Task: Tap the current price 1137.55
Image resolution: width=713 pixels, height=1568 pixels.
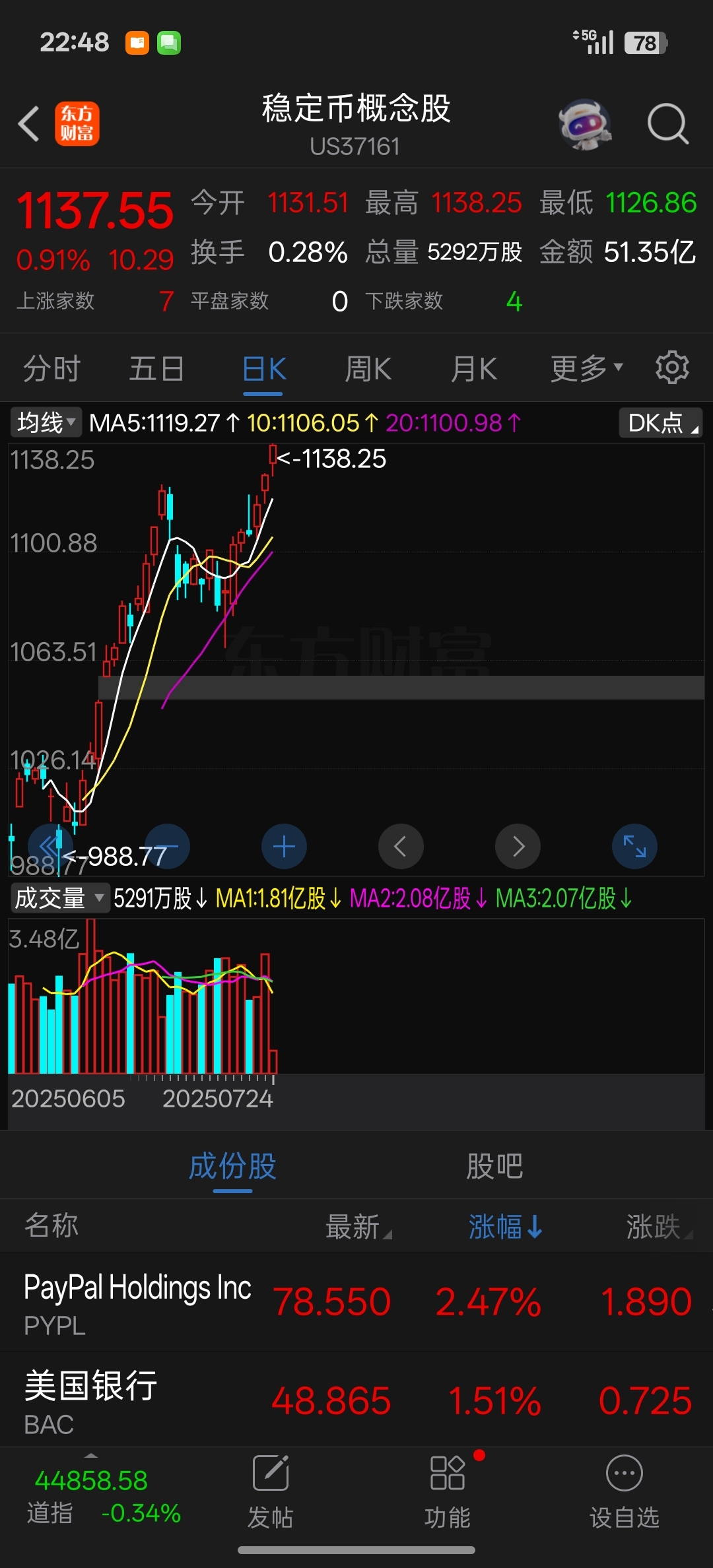Action: coord(95,211)
